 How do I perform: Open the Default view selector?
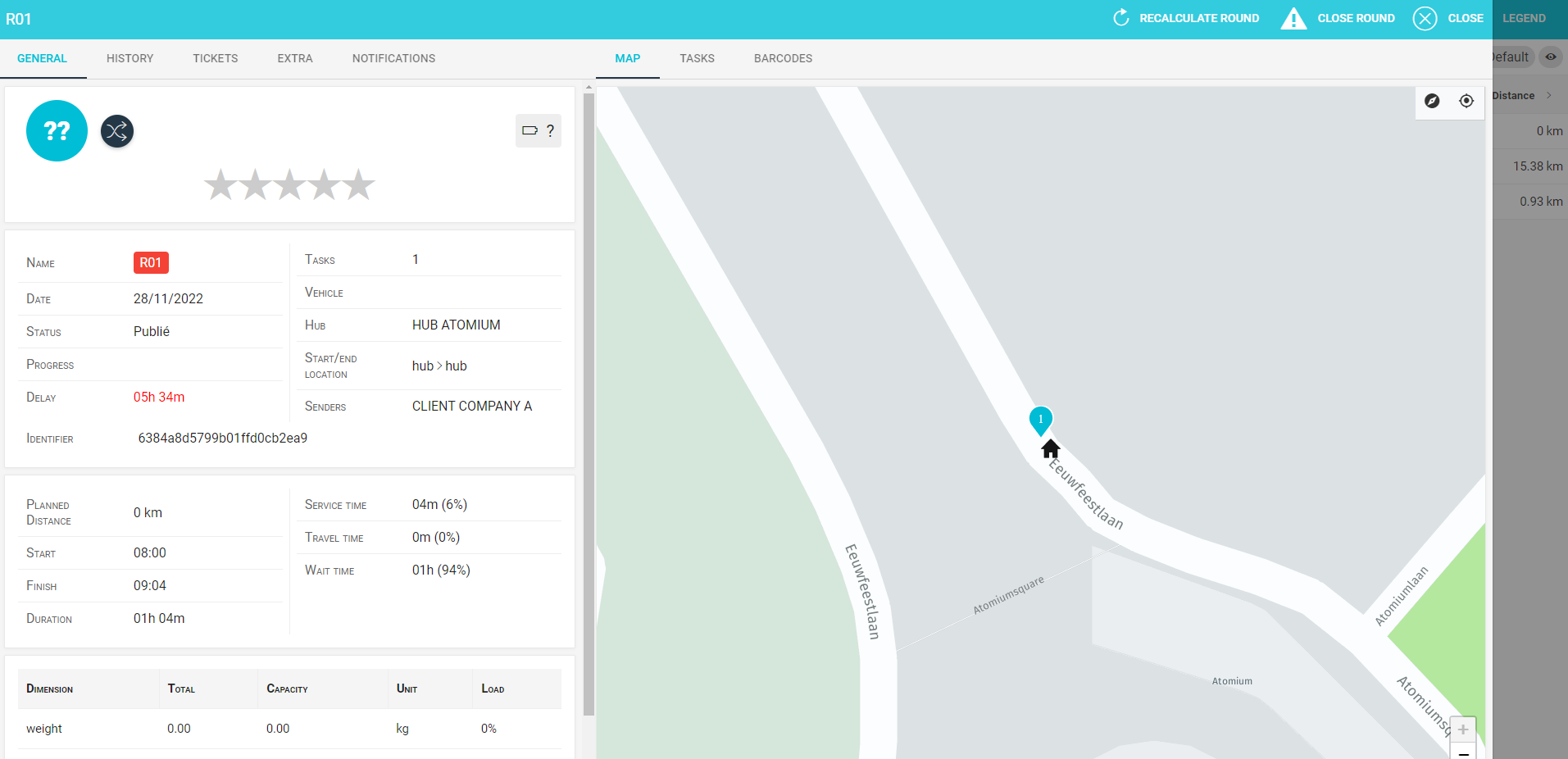point(1511,57)
